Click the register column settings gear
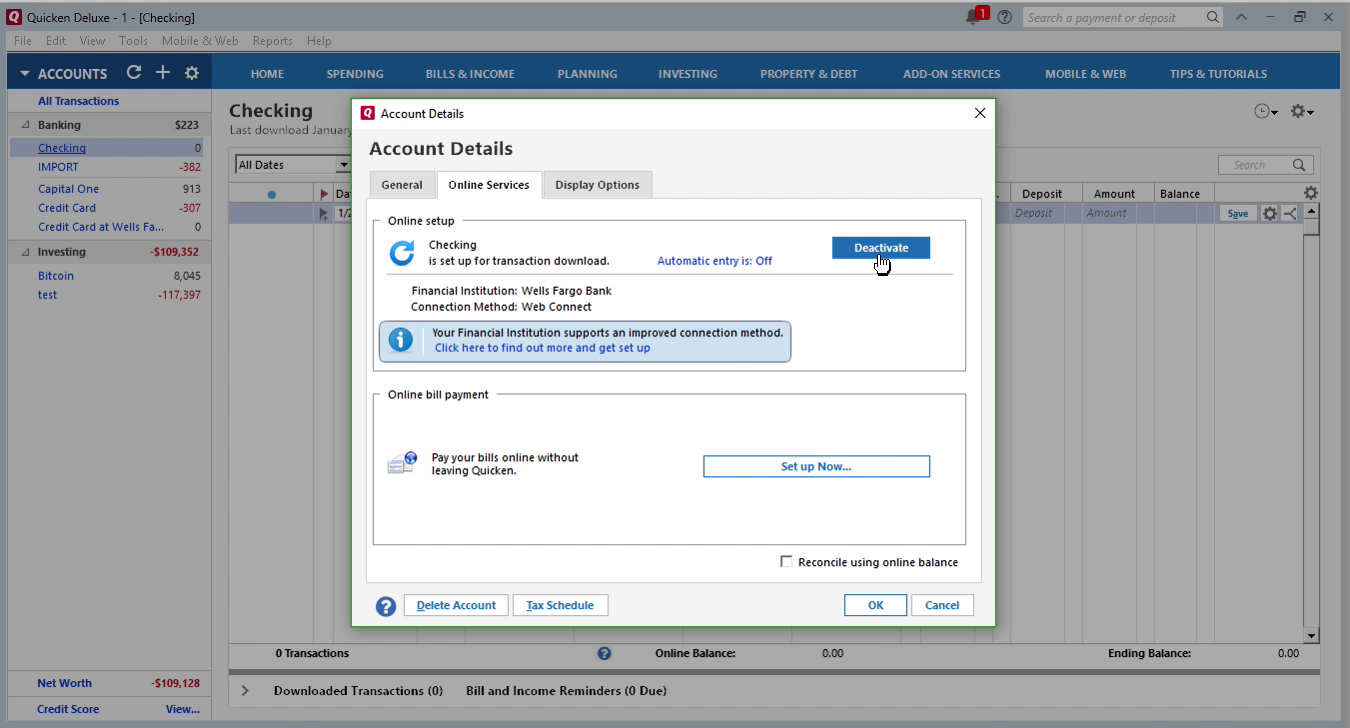The height and width of the screenshot is (728, 1350). (x=1311, y=193)
